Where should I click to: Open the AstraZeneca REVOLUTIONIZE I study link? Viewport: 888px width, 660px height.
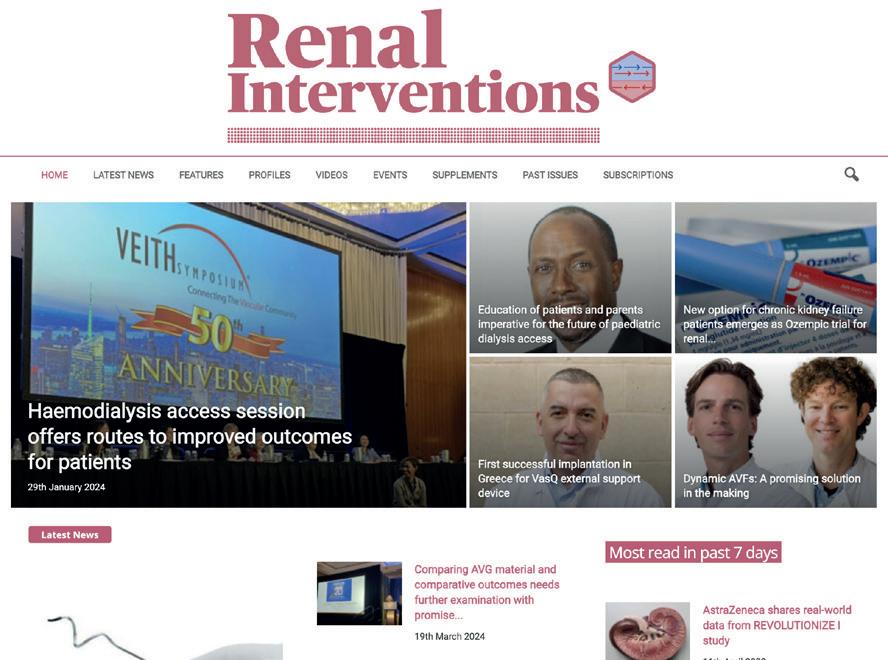click(777, 625)
